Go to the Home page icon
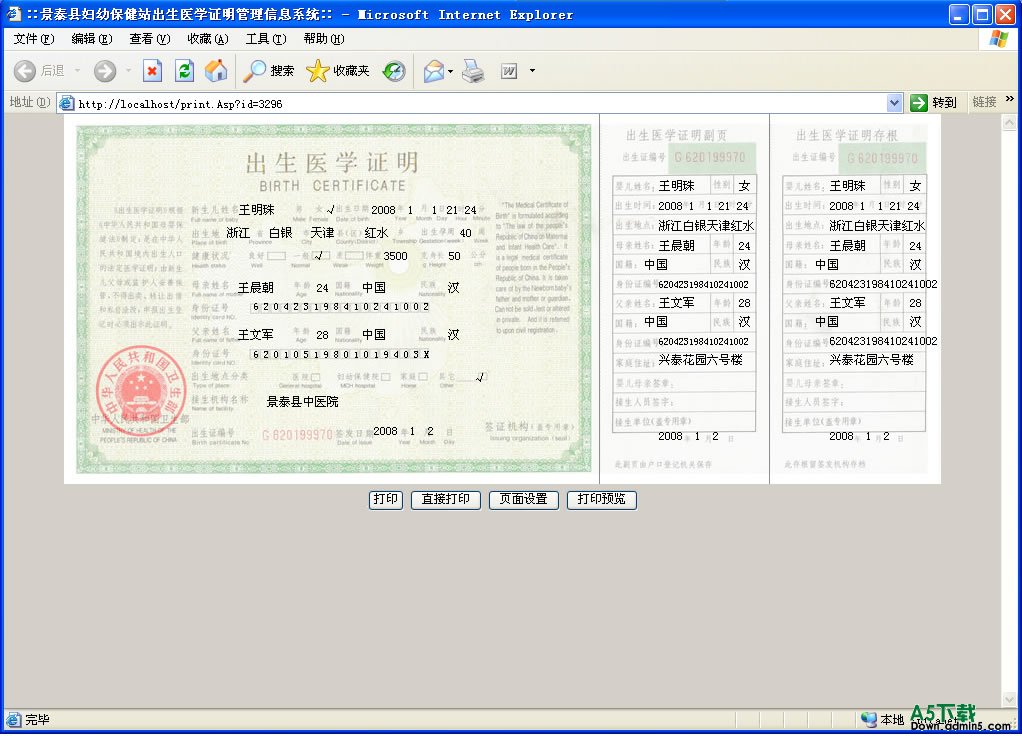The image size is (1022, 736). pyautogui.click(x=216, y=71)
